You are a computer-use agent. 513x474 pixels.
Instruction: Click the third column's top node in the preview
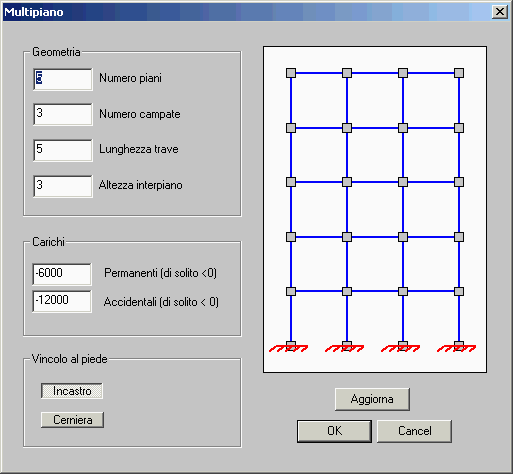coord(403,73)
